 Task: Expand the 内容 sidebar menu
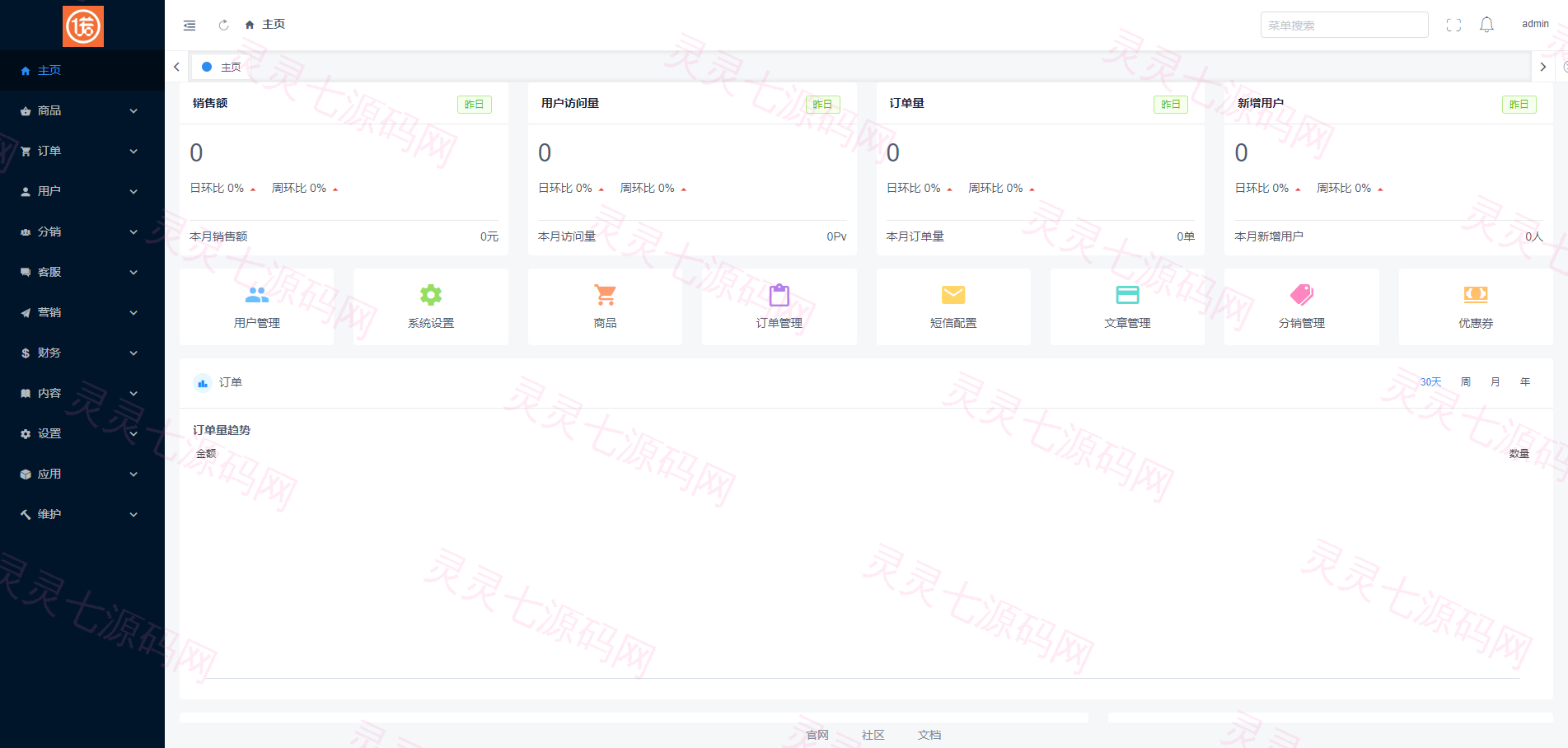(82, 393)
